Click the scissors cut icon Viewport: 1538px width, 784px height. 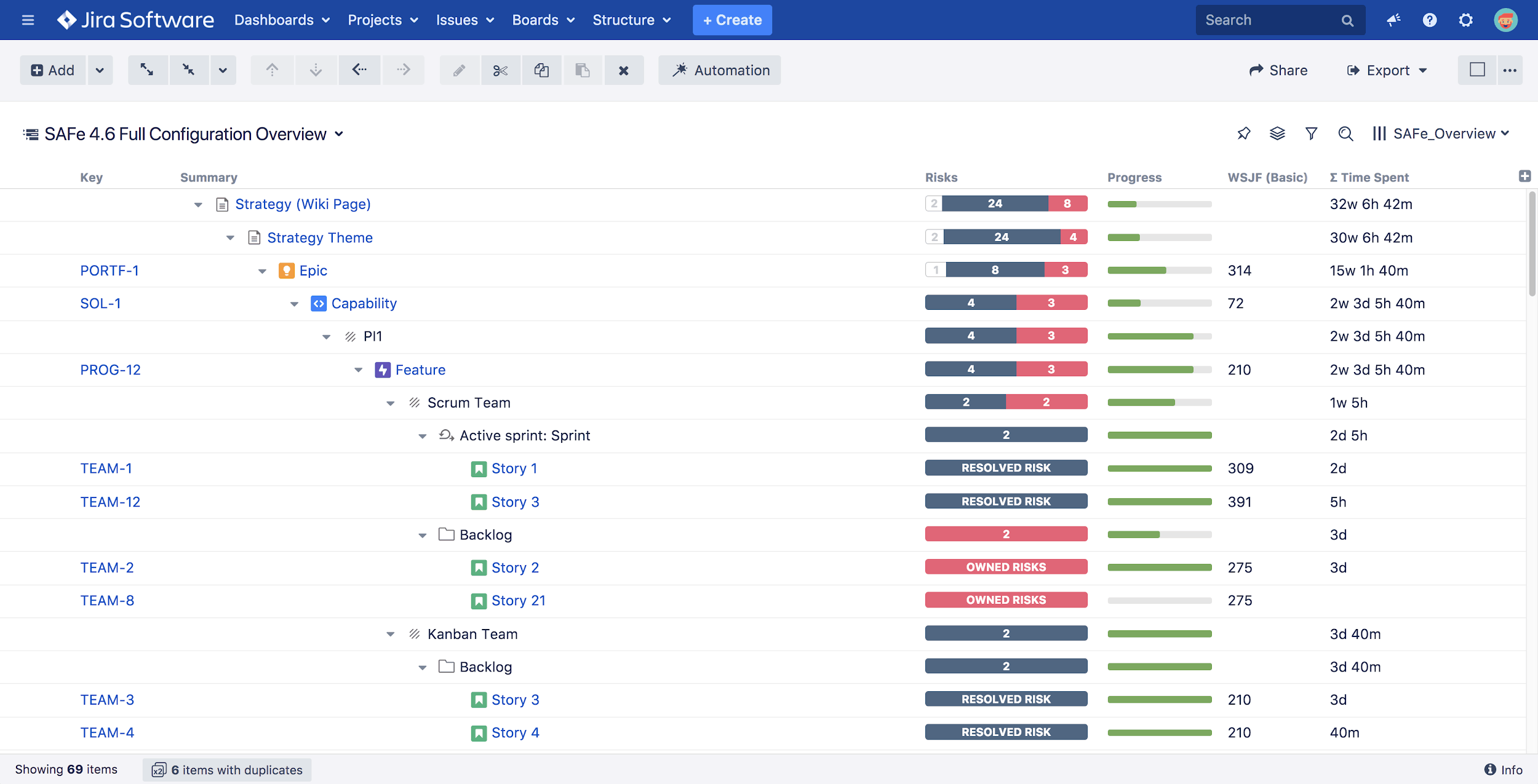(500, 70)
